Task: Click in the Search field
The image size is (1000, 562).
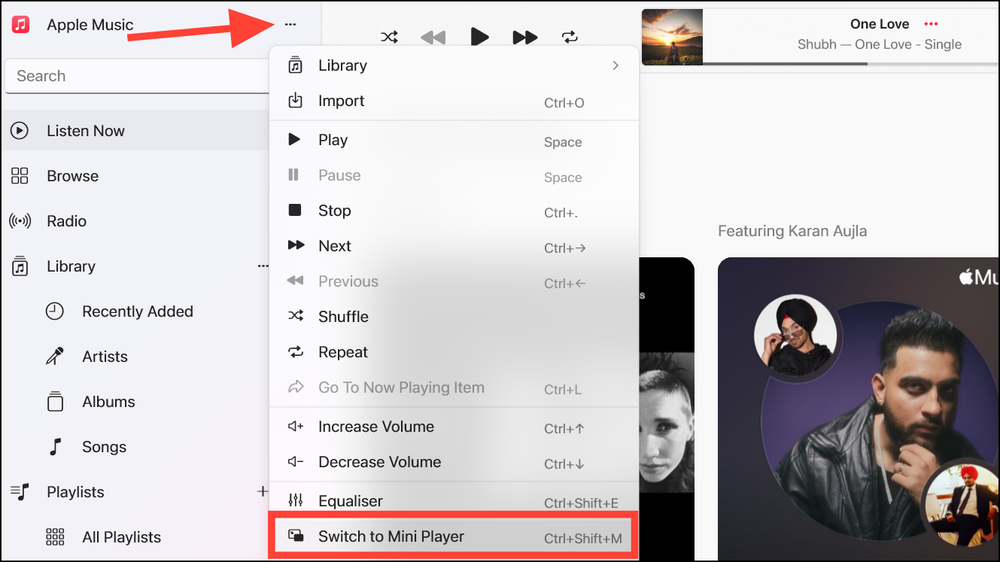Action: pos(137,76)
